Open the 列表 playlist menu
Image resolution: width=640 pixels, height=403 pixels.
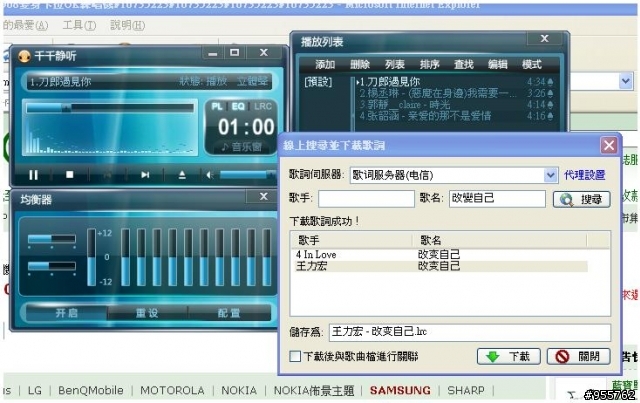coord(395,65)
